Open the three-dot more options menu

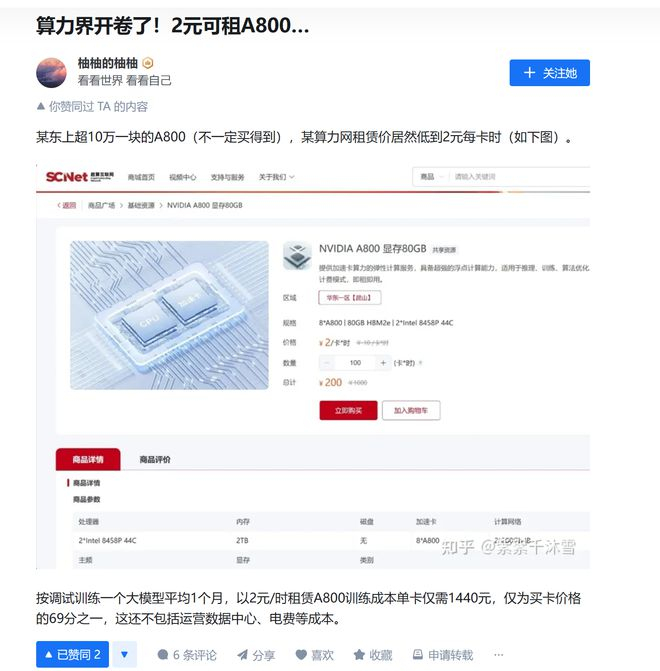[x=499, y=654]
